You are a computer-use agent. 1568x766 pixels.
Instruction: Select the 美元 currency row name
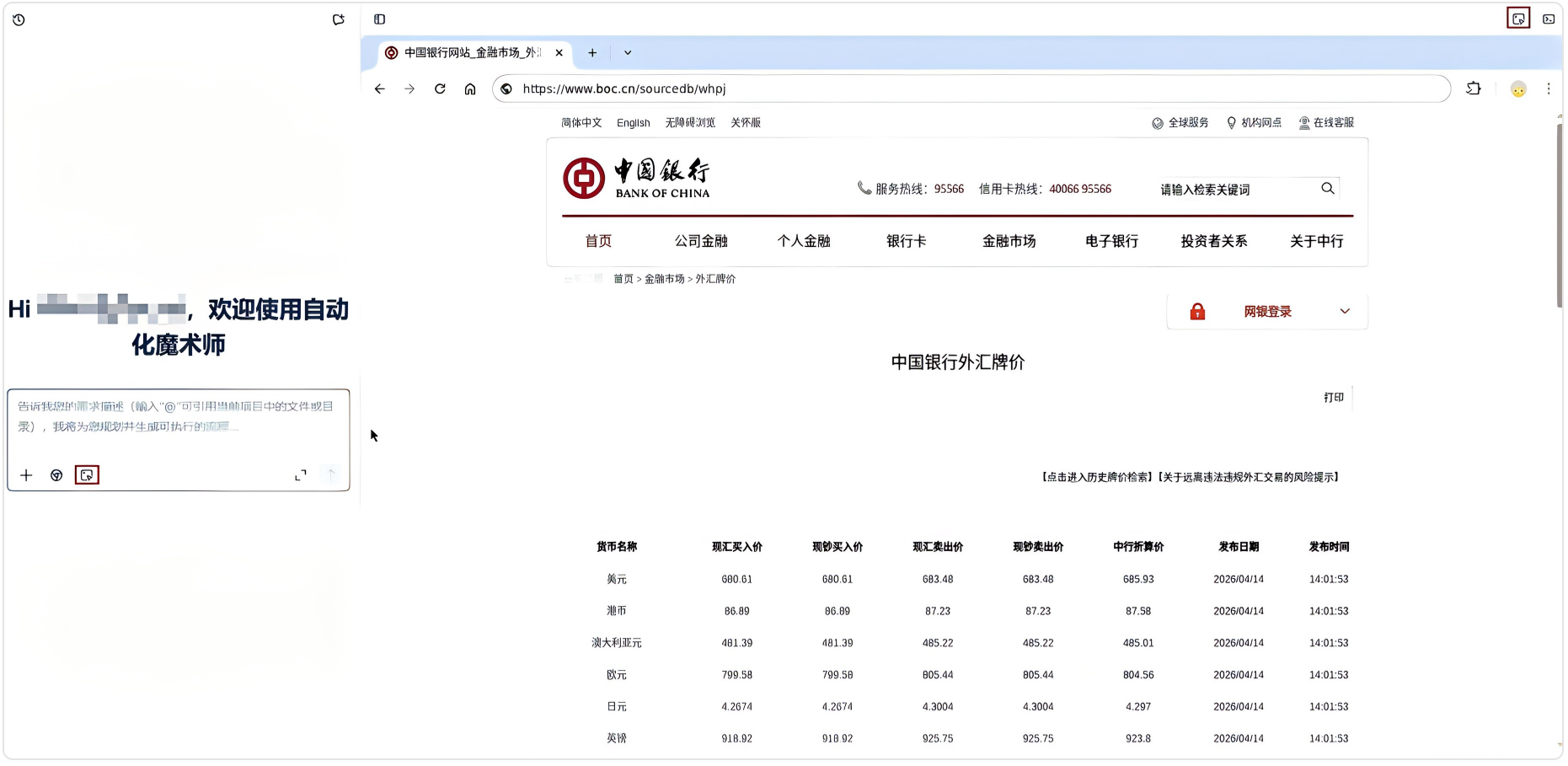point(617,579)
